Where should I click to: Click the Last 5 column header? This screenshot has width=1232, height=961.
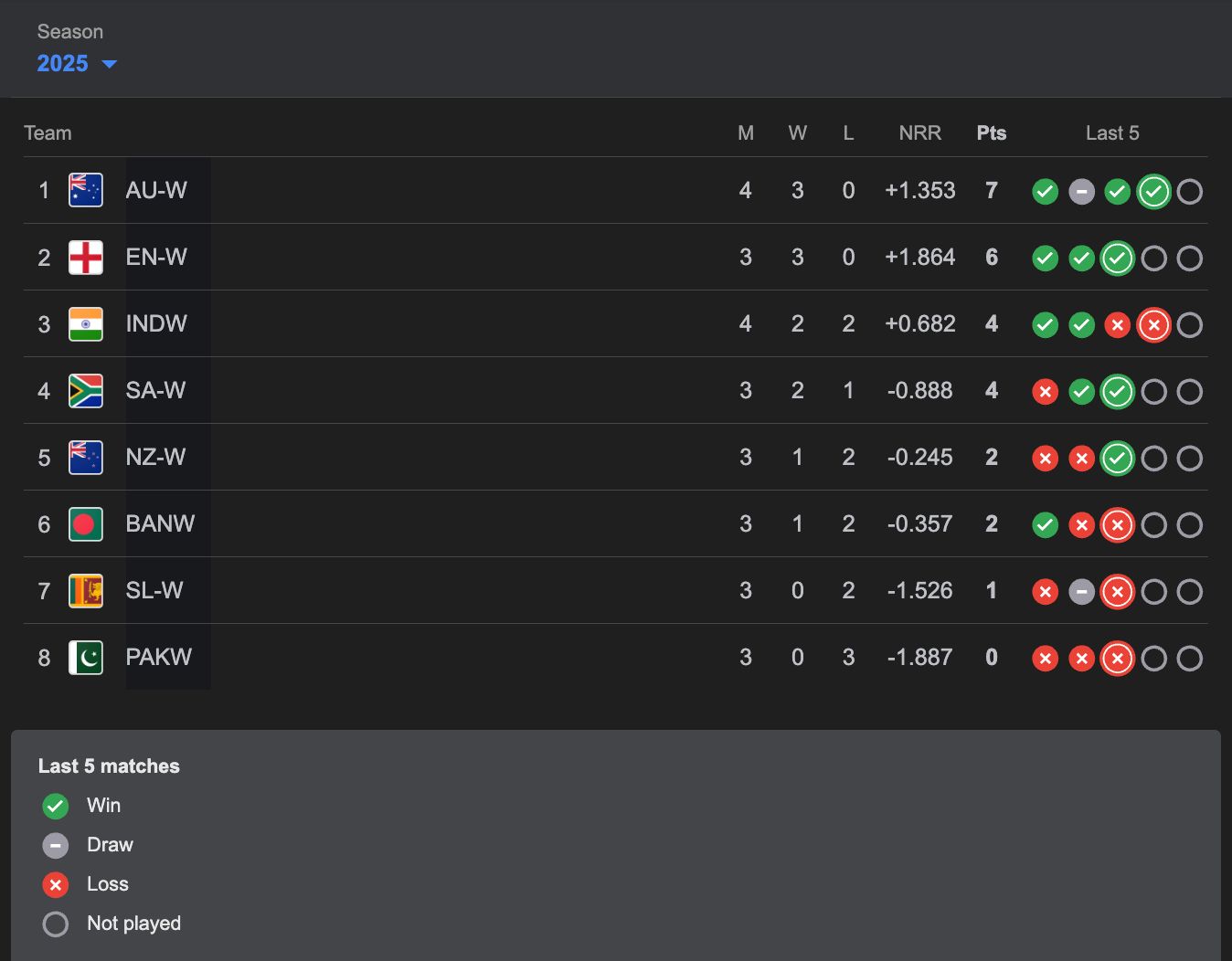click(1111, 133)
